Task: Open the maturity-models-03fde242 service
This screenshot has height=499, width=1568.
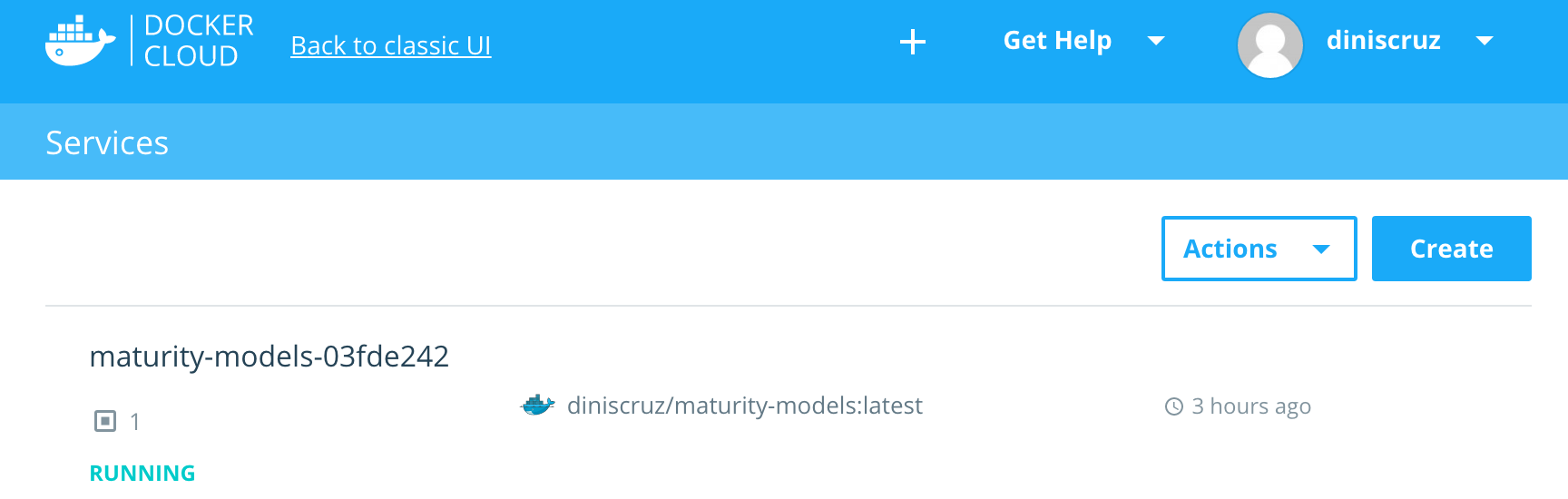Action: click(269, 357)
